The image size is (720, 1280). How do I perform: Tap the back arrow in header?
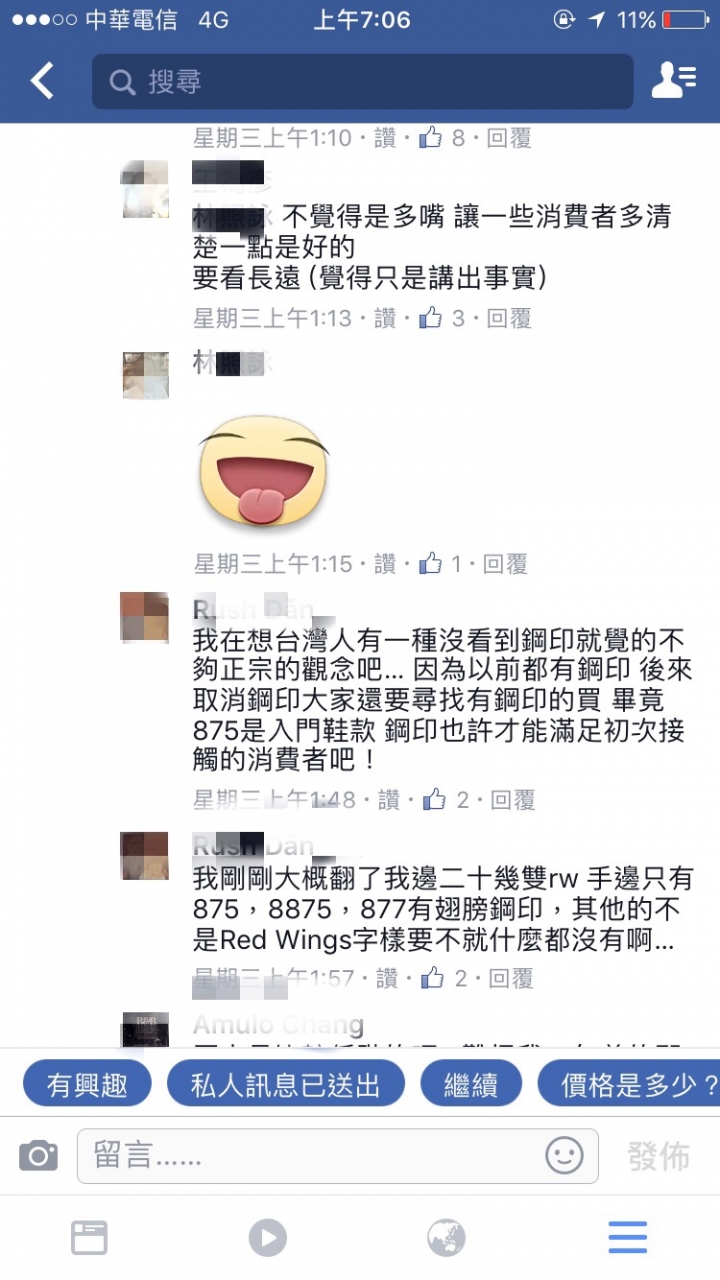coord(42,81)
